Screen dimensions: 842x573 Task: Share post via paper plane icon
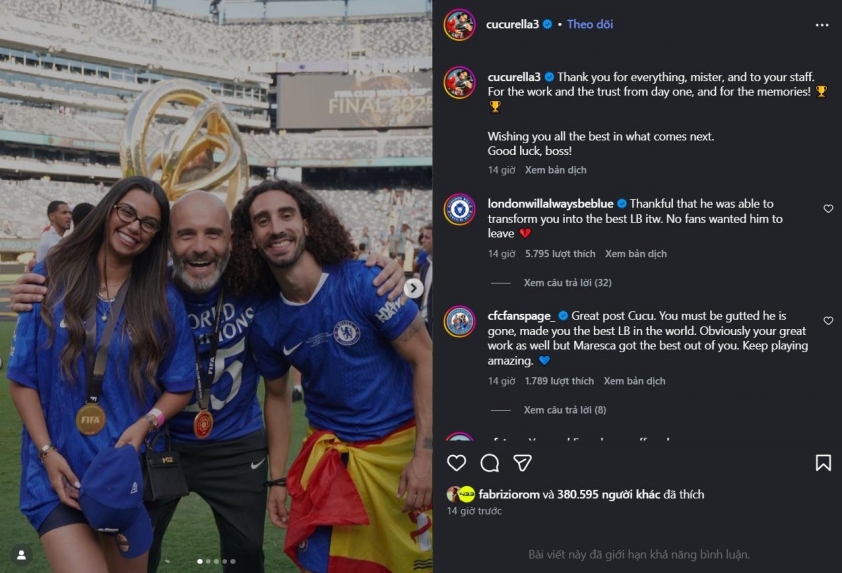pos(522,463)
